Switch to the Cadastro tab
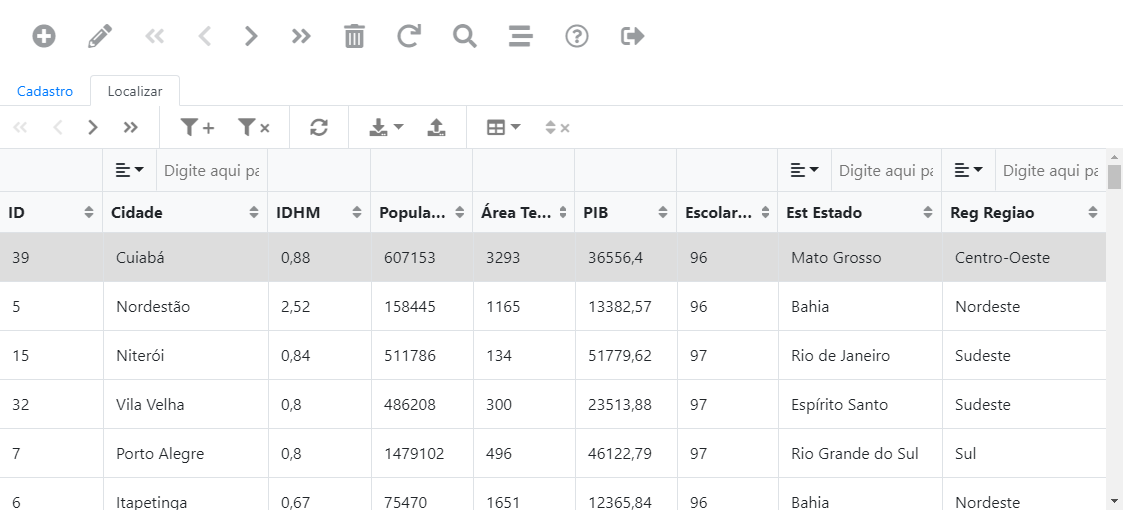 (x=45, y=91)
